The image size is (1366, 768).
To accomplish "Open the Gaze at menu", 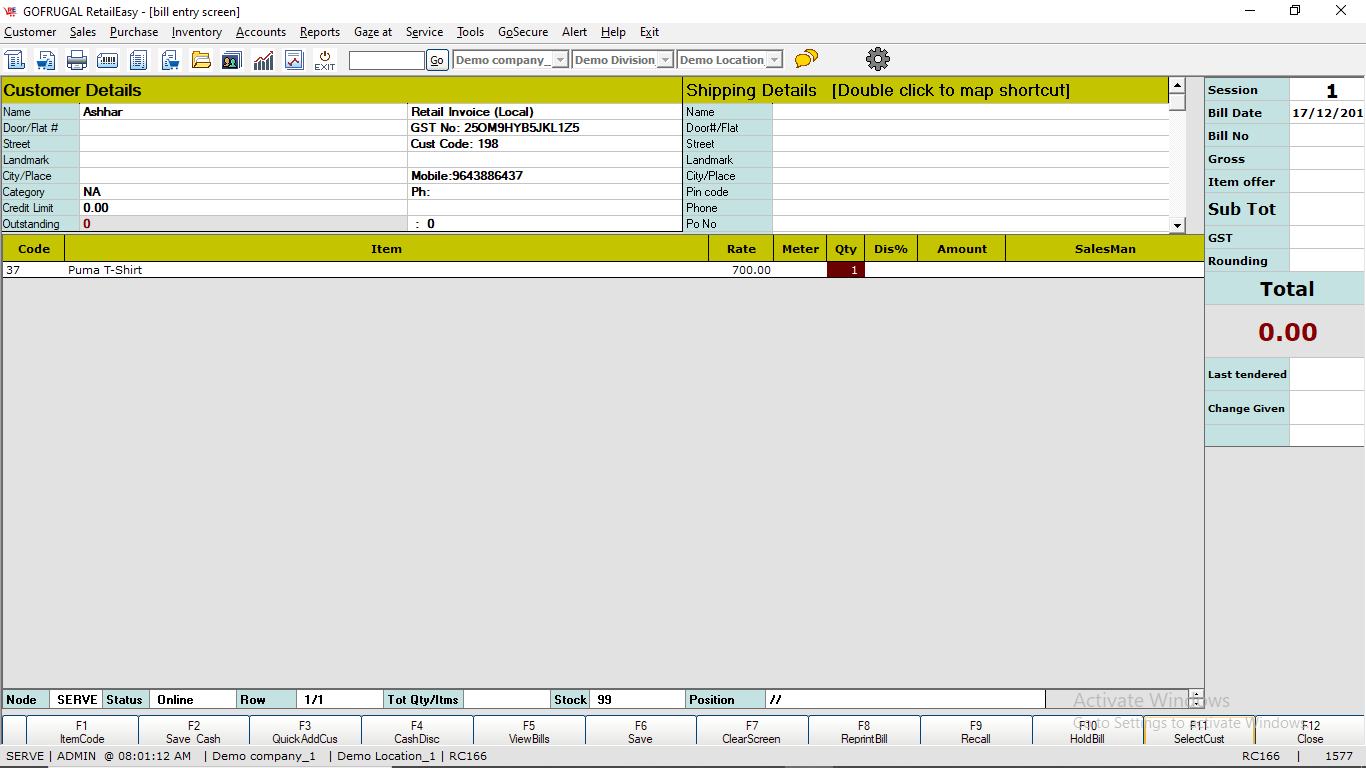I will [x=373, y=32].
